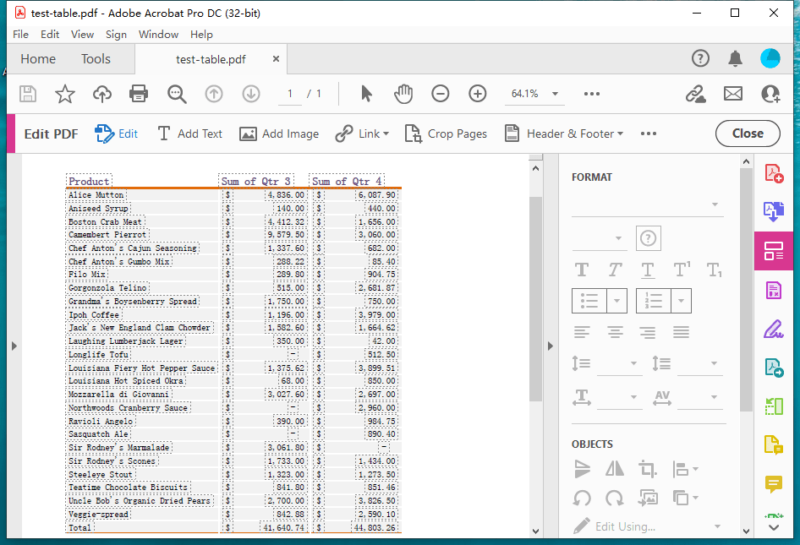Collapse the right Format pane arrow
Viewport: 800px width, 545px height.
550,346
